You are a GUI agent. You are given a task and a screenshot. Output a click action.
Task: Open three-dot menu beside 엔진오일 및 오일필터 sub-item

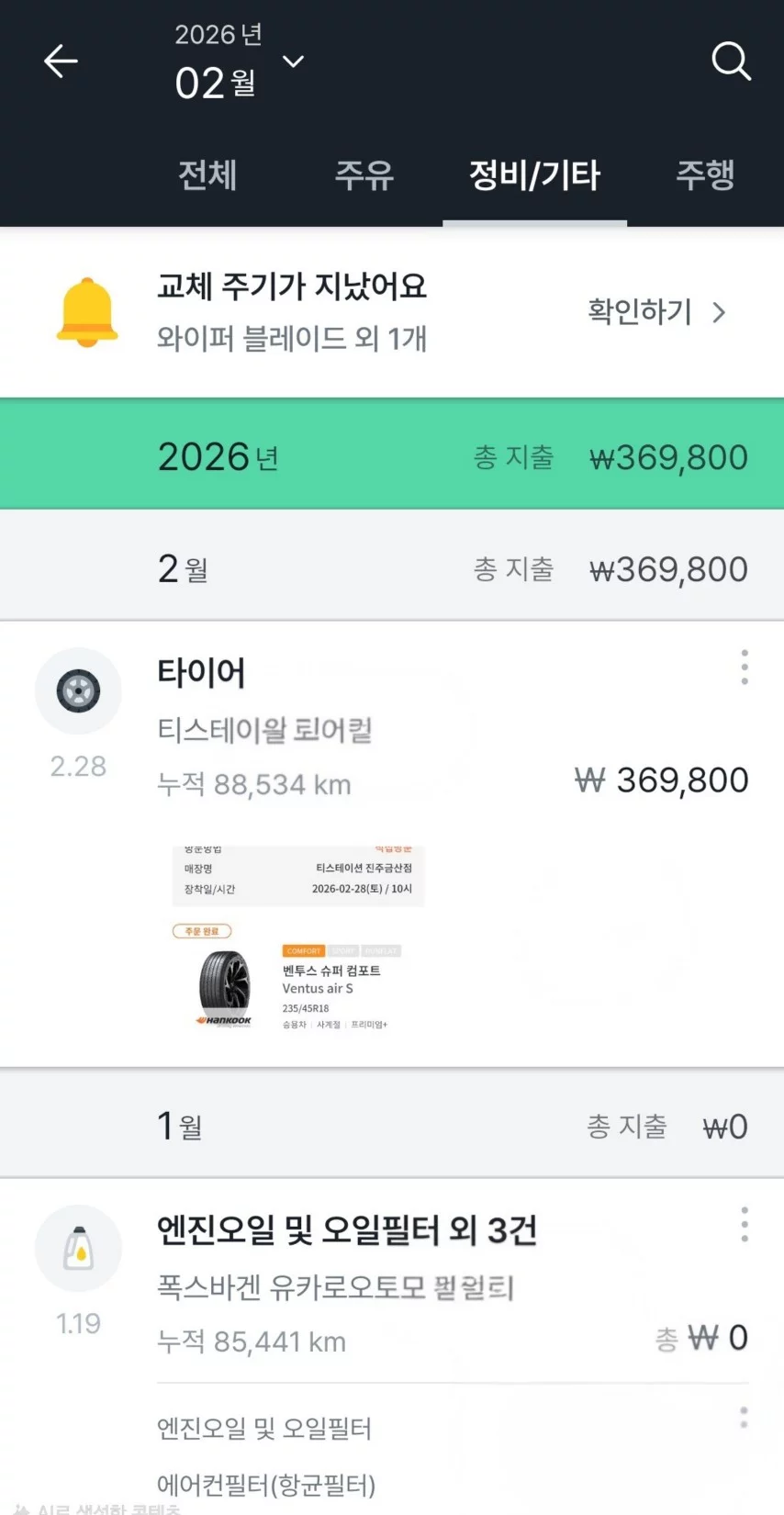coord(744,1417)
